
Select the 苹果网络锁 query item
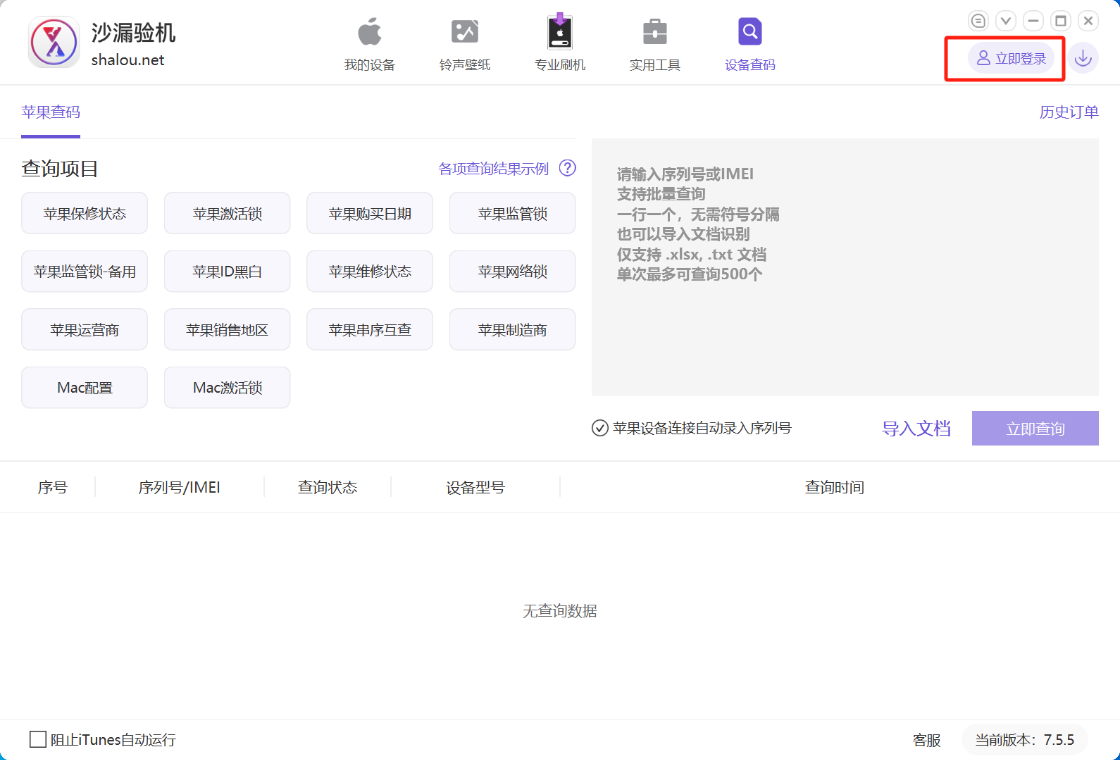512,271
